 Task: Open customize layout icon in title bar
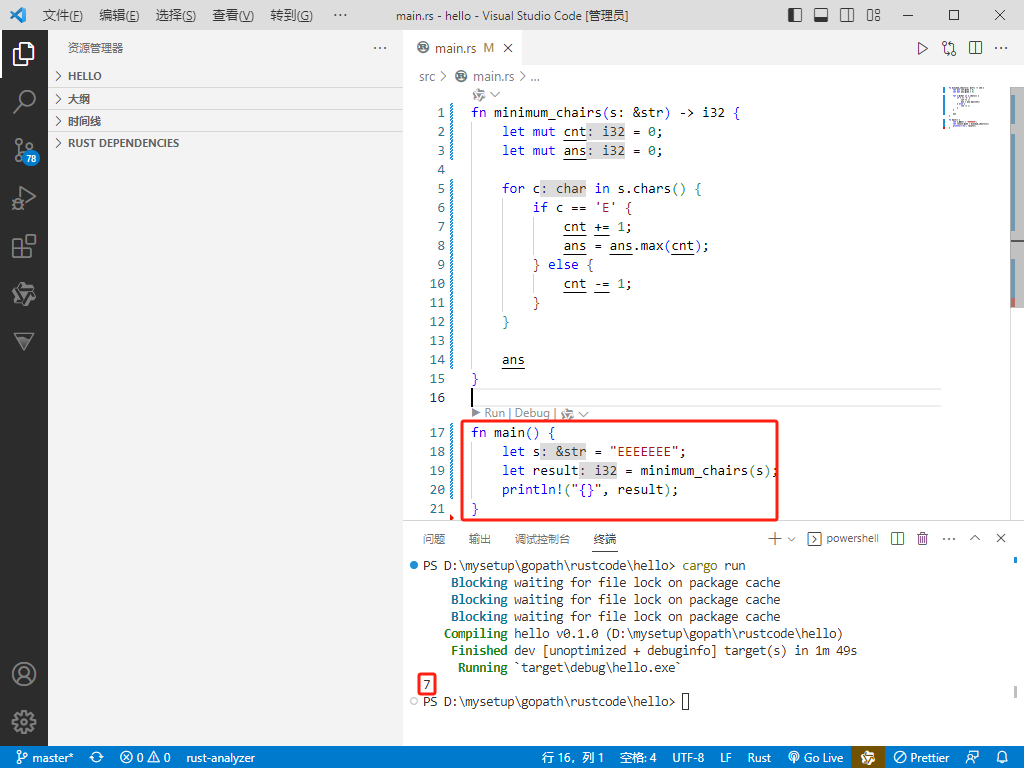pyautogui.click(x=873, y=15)
